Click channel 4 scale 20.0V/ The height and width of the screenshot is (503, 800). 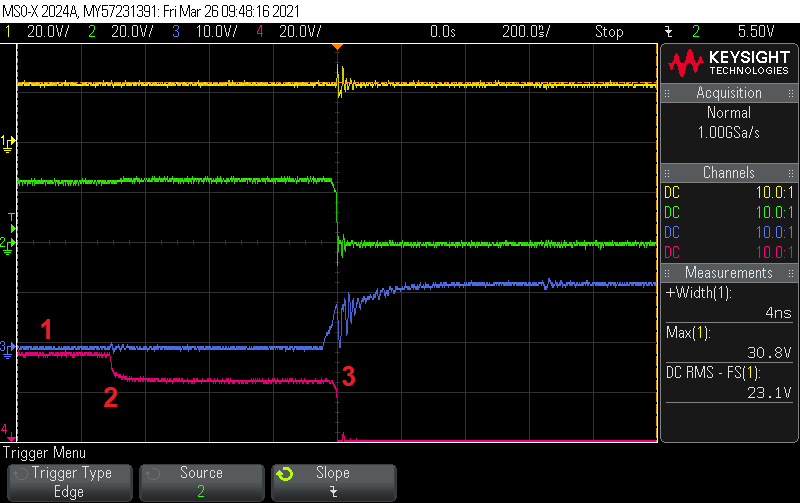[x=300, y=32]
